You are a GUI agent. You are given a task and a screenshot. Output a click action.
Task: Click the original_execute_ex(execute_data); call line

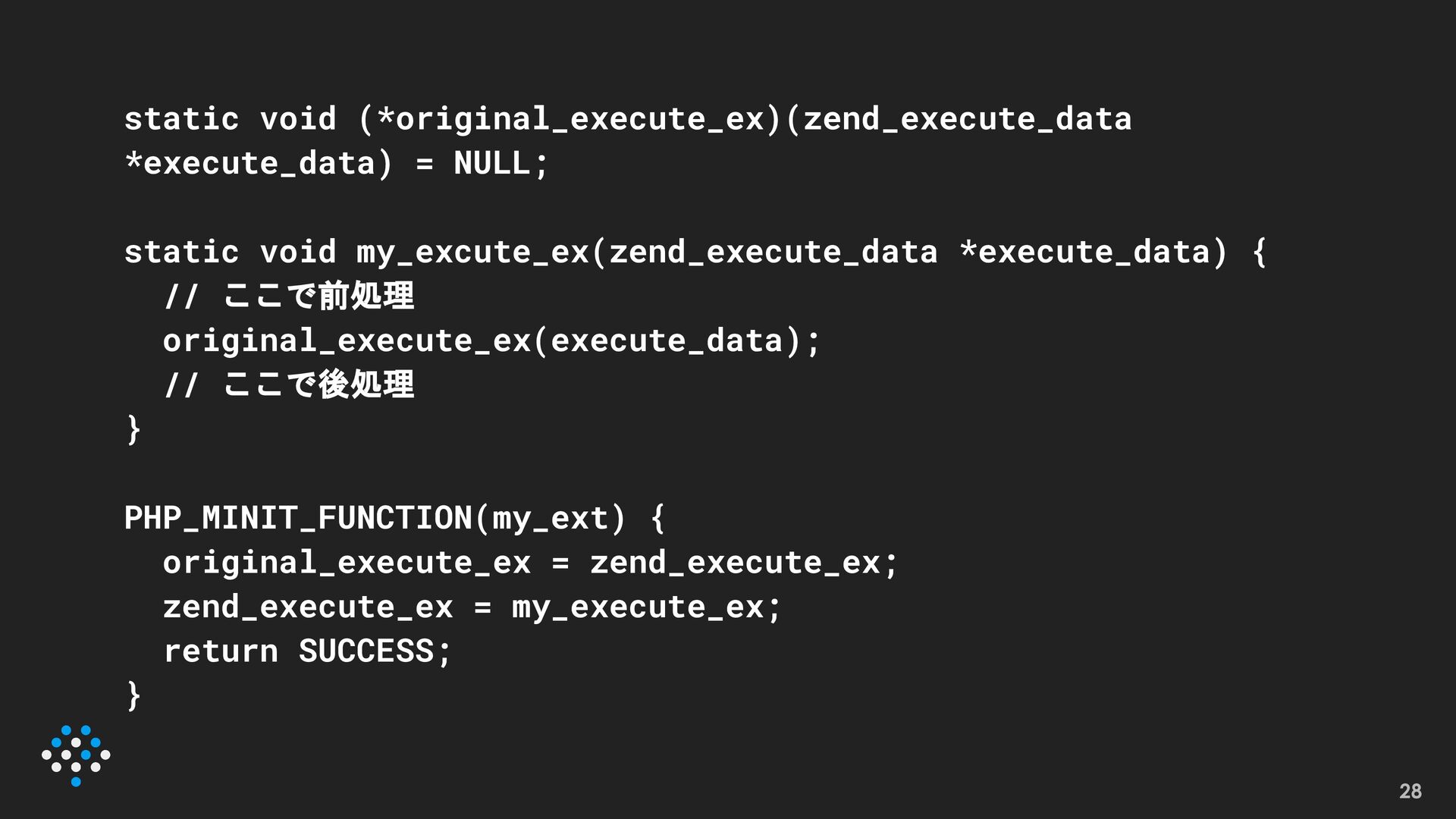point(491,340)
